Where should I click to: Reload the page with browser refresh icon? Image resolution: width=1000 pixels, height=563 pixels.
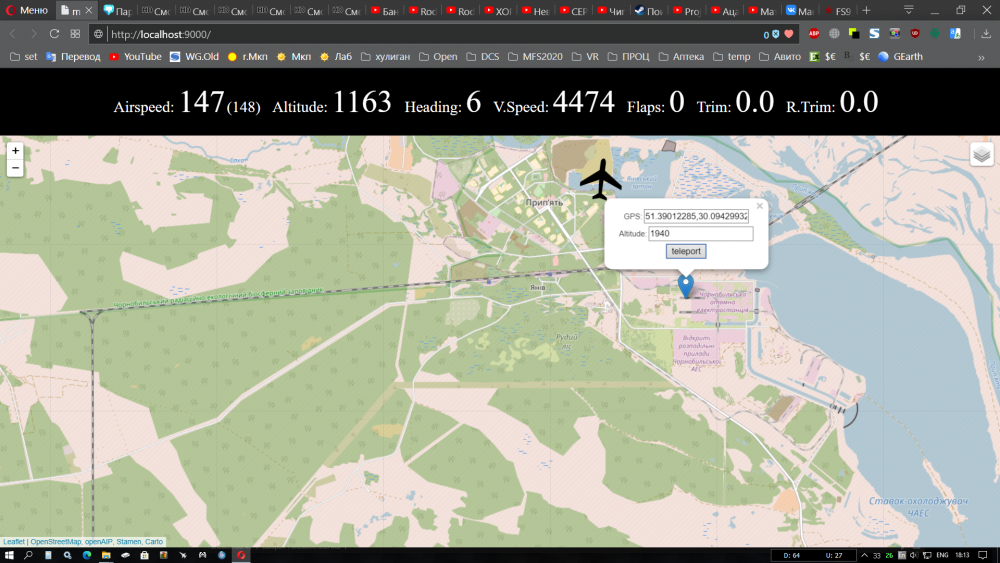(x=54, y=34)
